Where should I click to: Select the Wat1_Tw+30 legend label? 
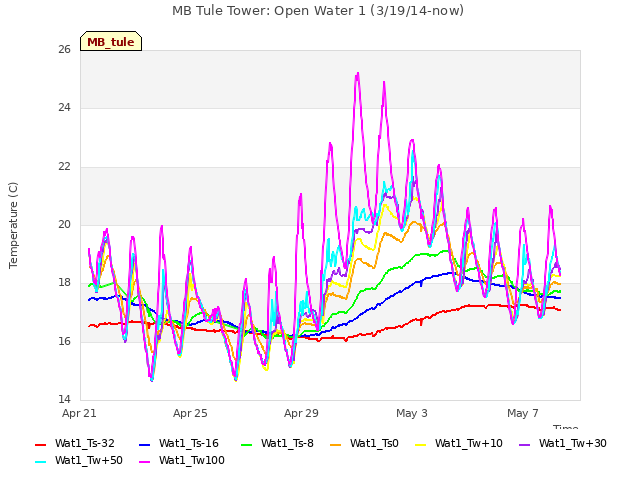click(573, 444)
